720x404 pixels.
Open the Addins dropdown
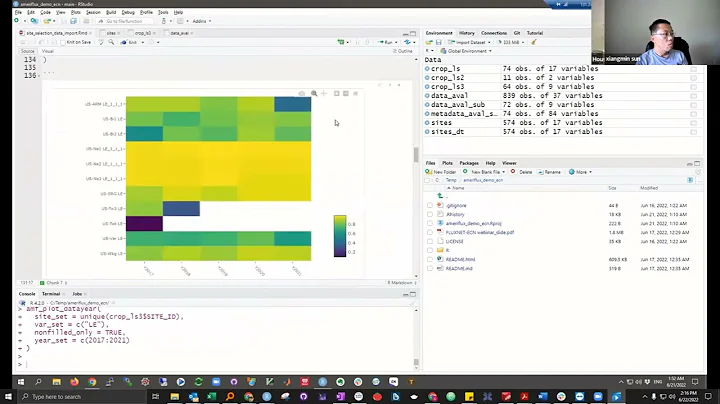click(x=202, y=21)
